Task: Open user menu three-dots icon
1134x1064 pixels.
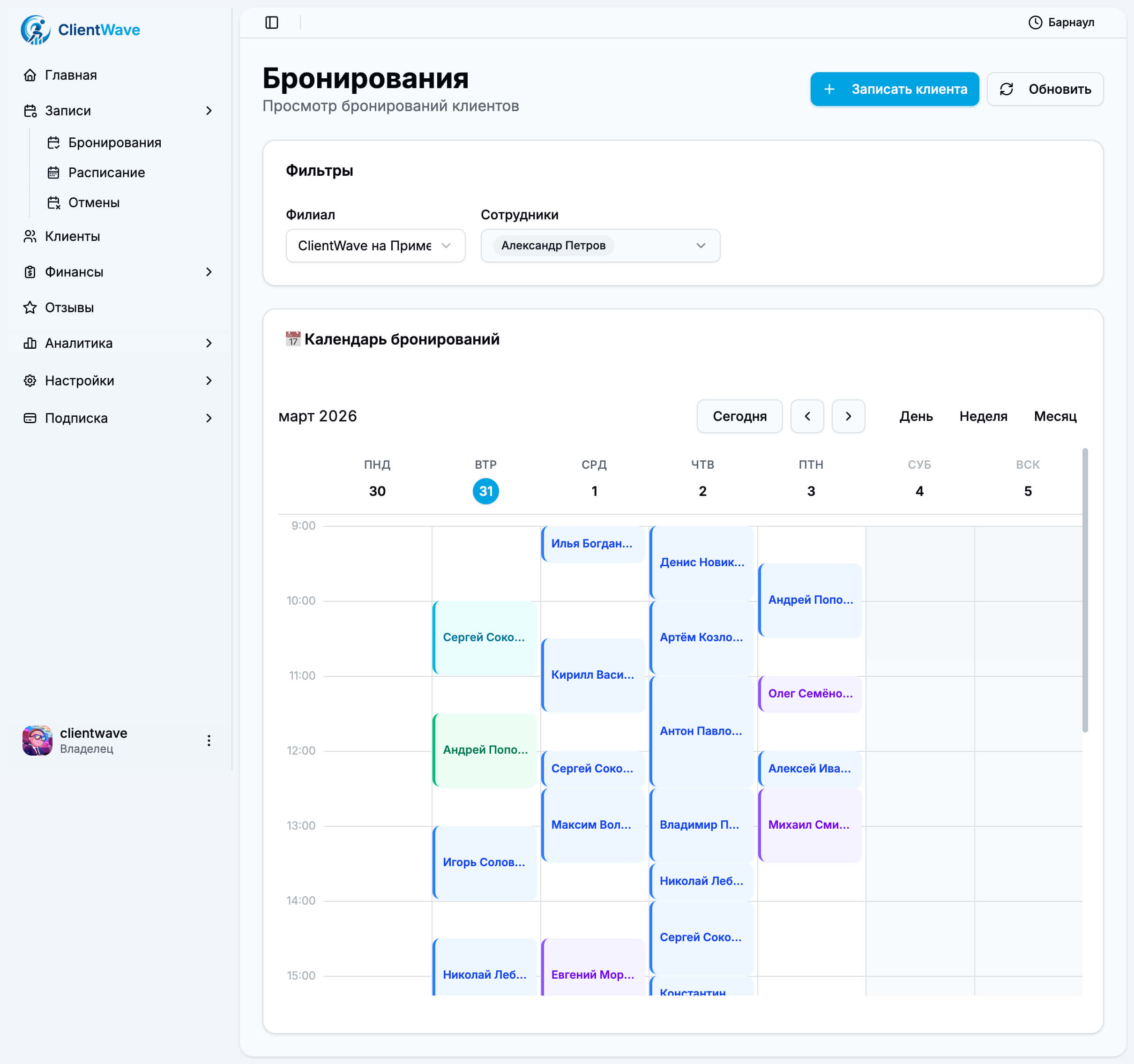Action: tap(209, 741)
